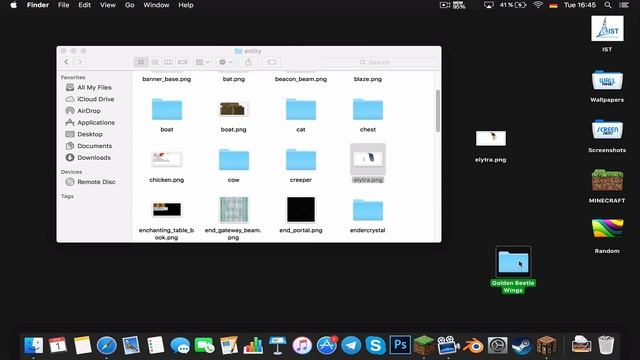Viewport: 640px width, 360px height.
Task: Open Telegram from the Dock
Action: click(x=351, y=345)
